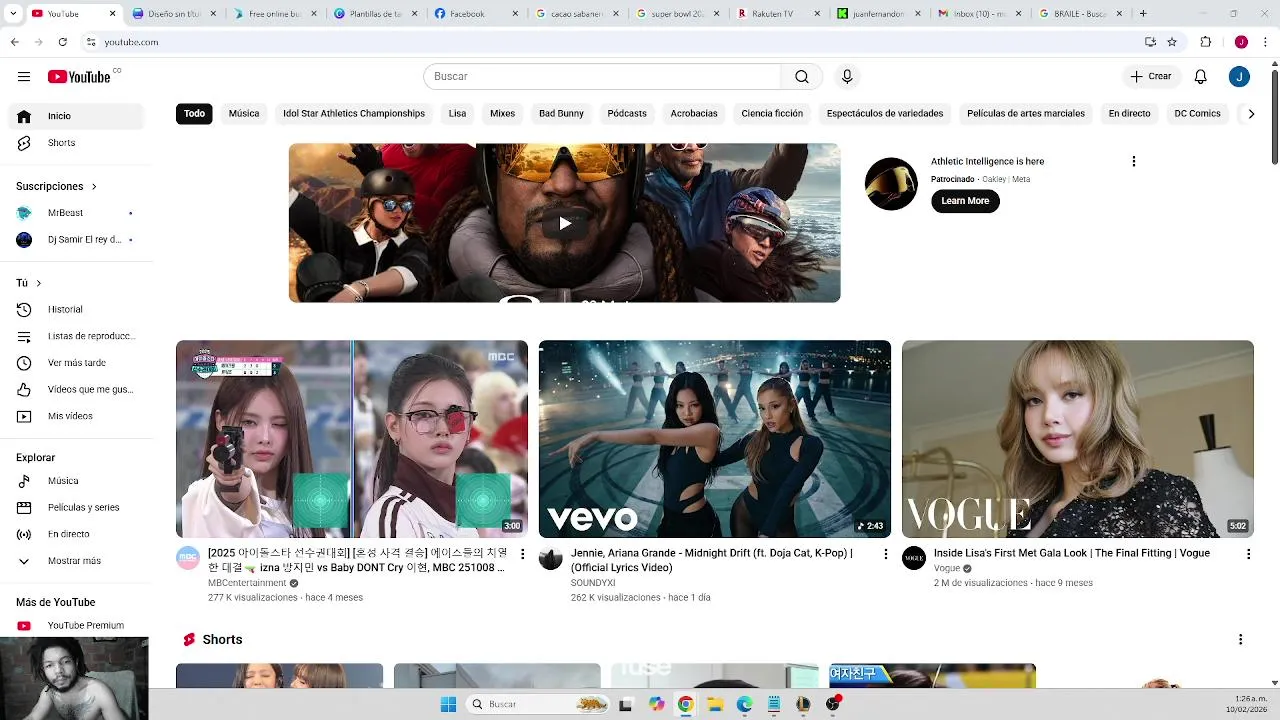The width and height of the screenshot is (1280, 720).
Task: Reload the page in Chrome
Action: [62, 42]
